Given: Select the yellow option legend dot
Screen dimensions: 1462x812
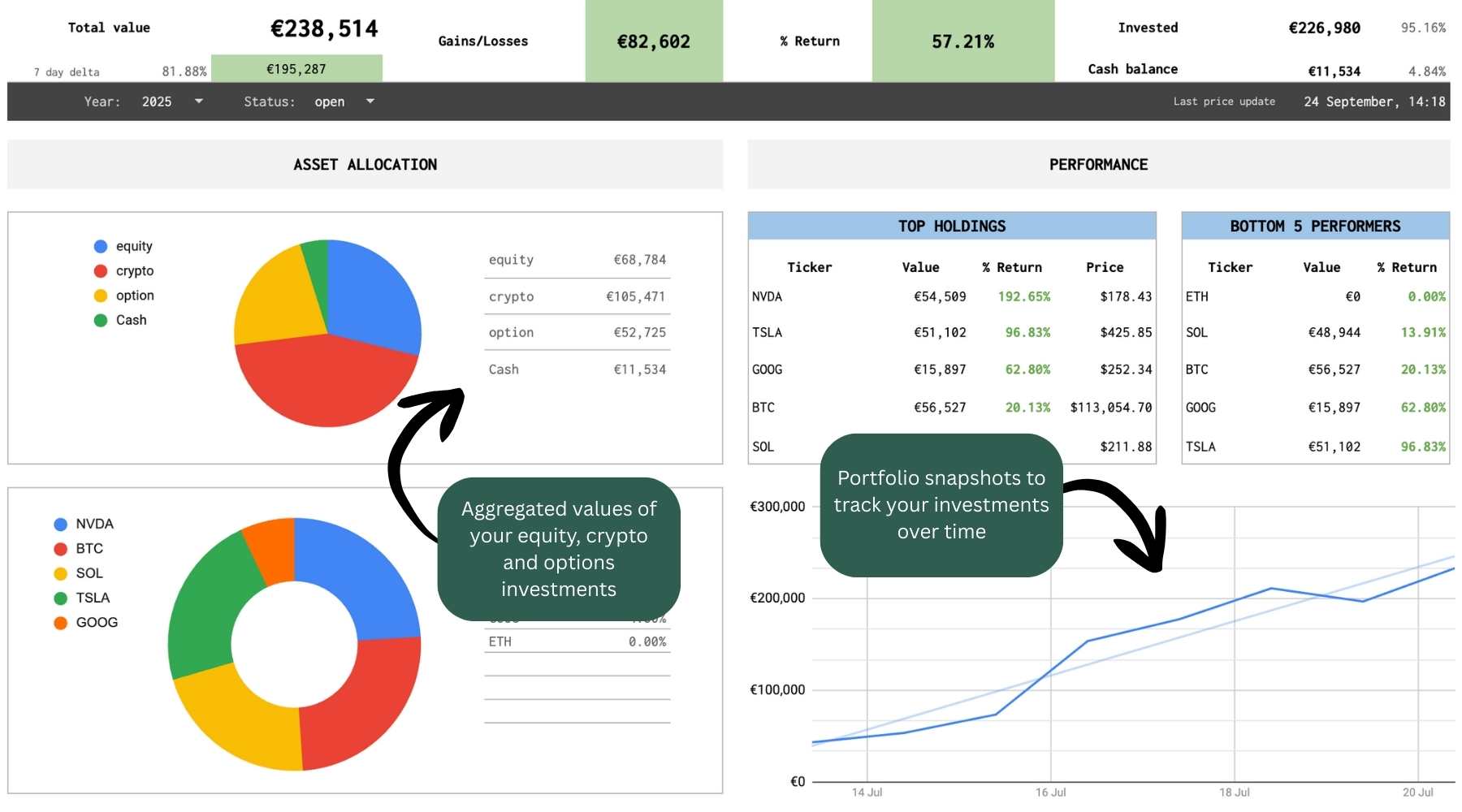Looking at the screenshot, I should (101, 296).
